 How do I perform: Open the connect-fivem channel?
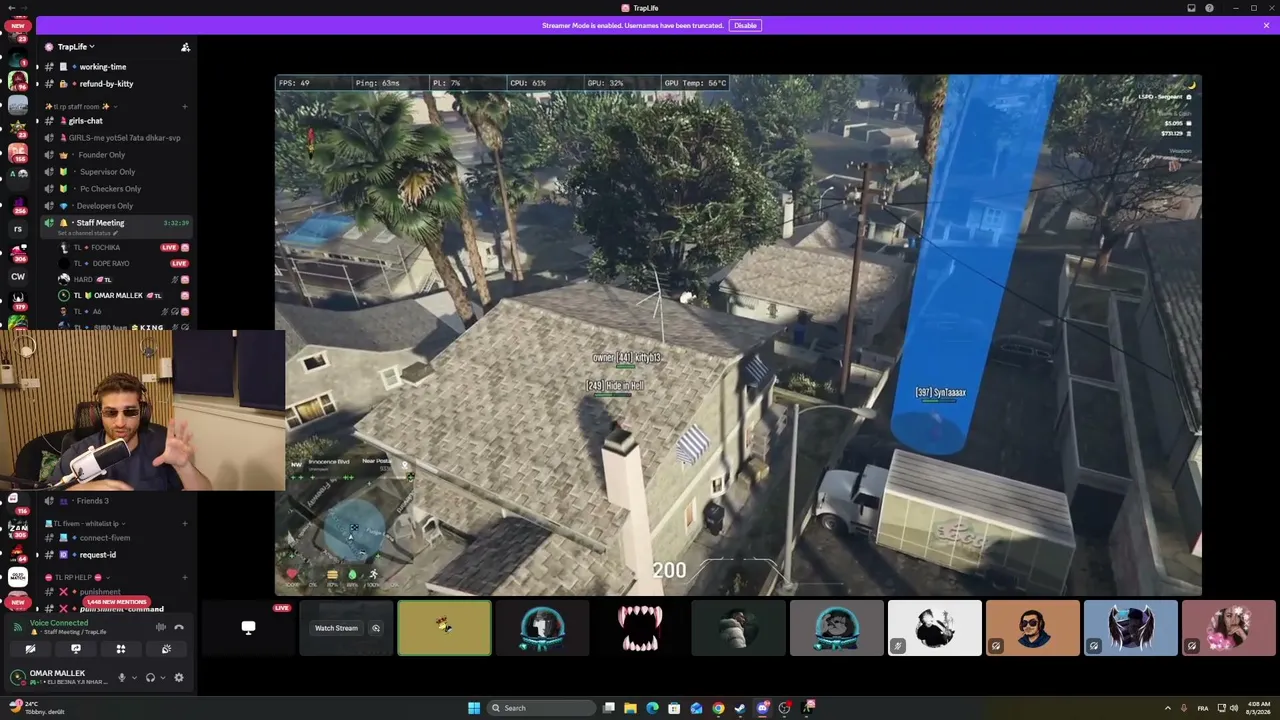tap(104, 538)
